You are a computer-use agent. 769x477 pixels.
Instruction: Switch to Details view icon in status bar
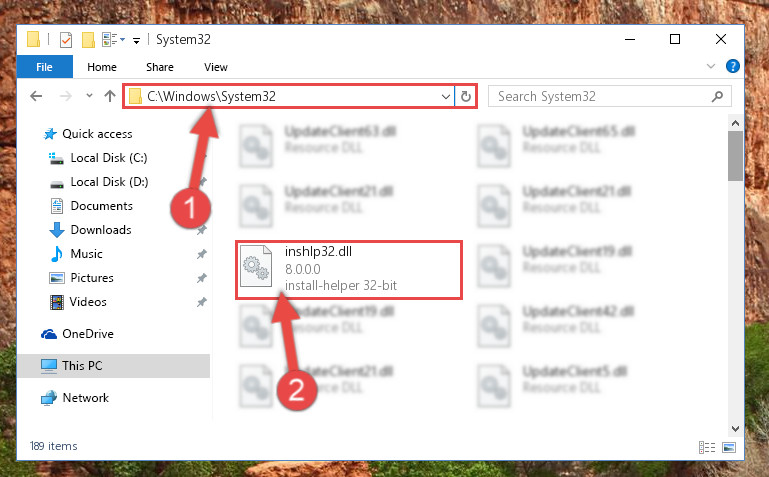(707, 447)
